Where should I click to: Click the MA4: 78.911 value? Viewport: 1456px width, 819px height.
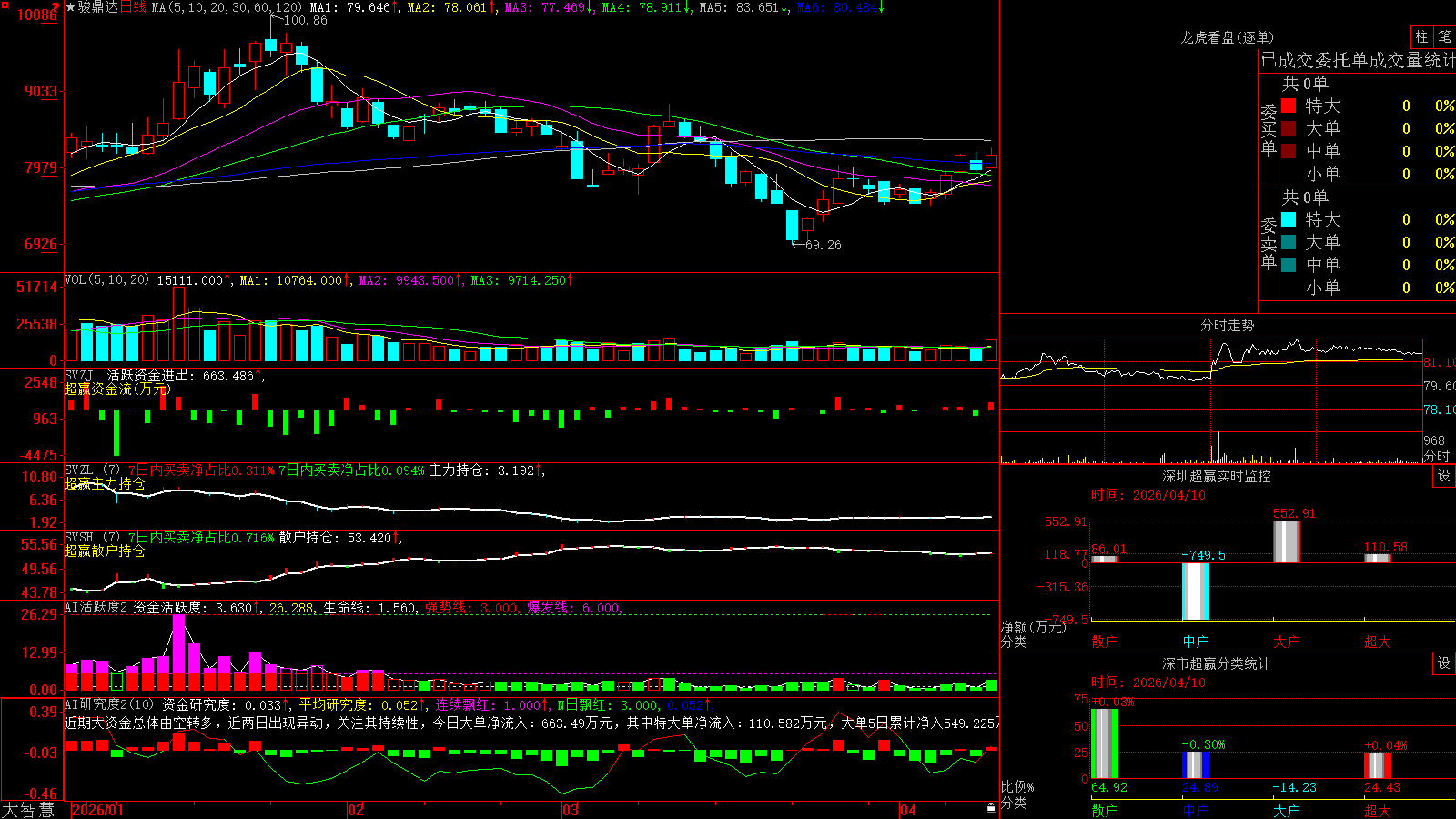(642, 7)
